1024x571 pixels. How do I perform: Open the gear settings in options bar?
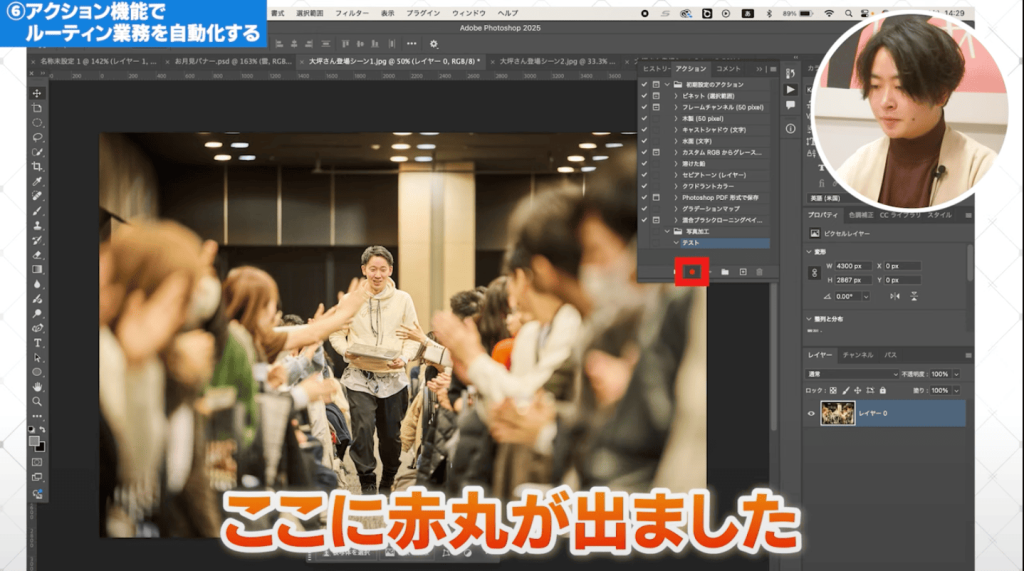coord(434,44)
